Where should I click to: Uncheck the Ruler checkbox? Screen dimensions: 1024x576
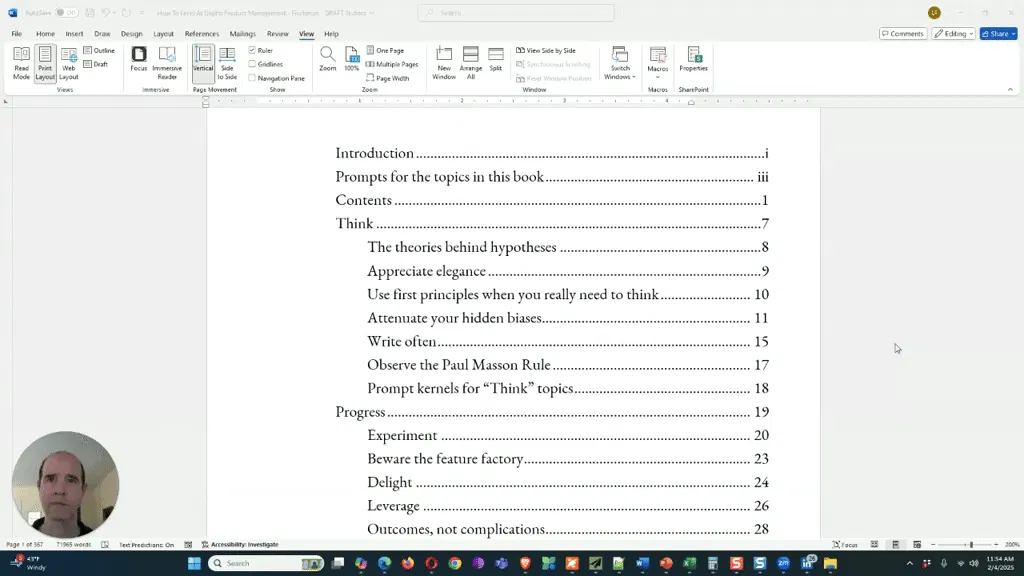(252, 50)
